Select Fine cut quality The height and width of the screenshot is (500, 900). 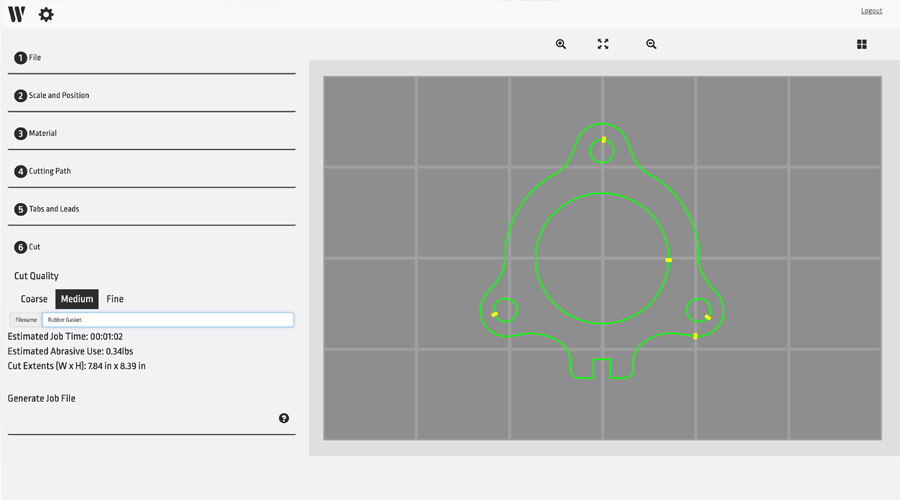[115, 299]
